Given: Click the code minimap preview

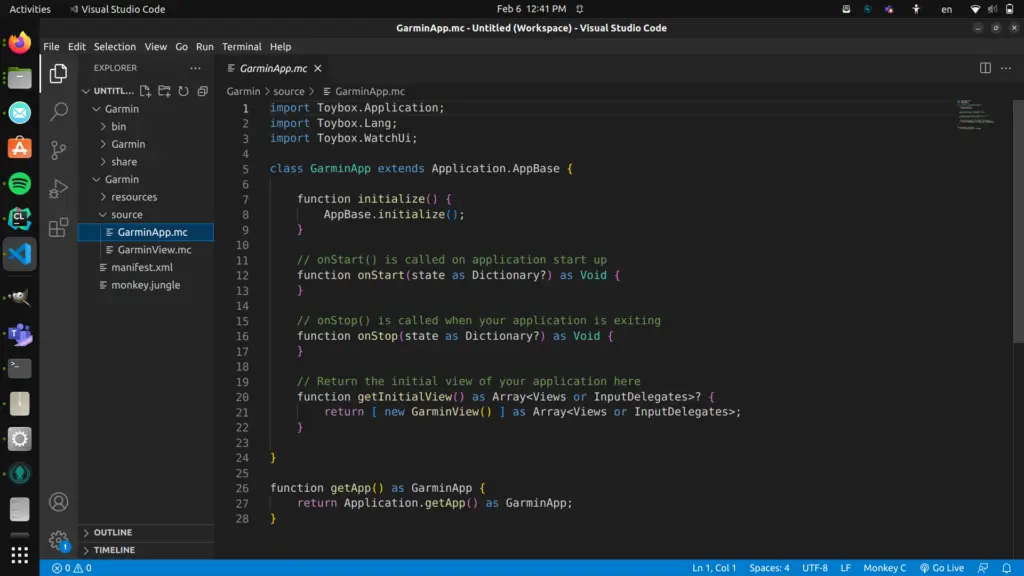Looking at the screenshot, I should (976, 115).
